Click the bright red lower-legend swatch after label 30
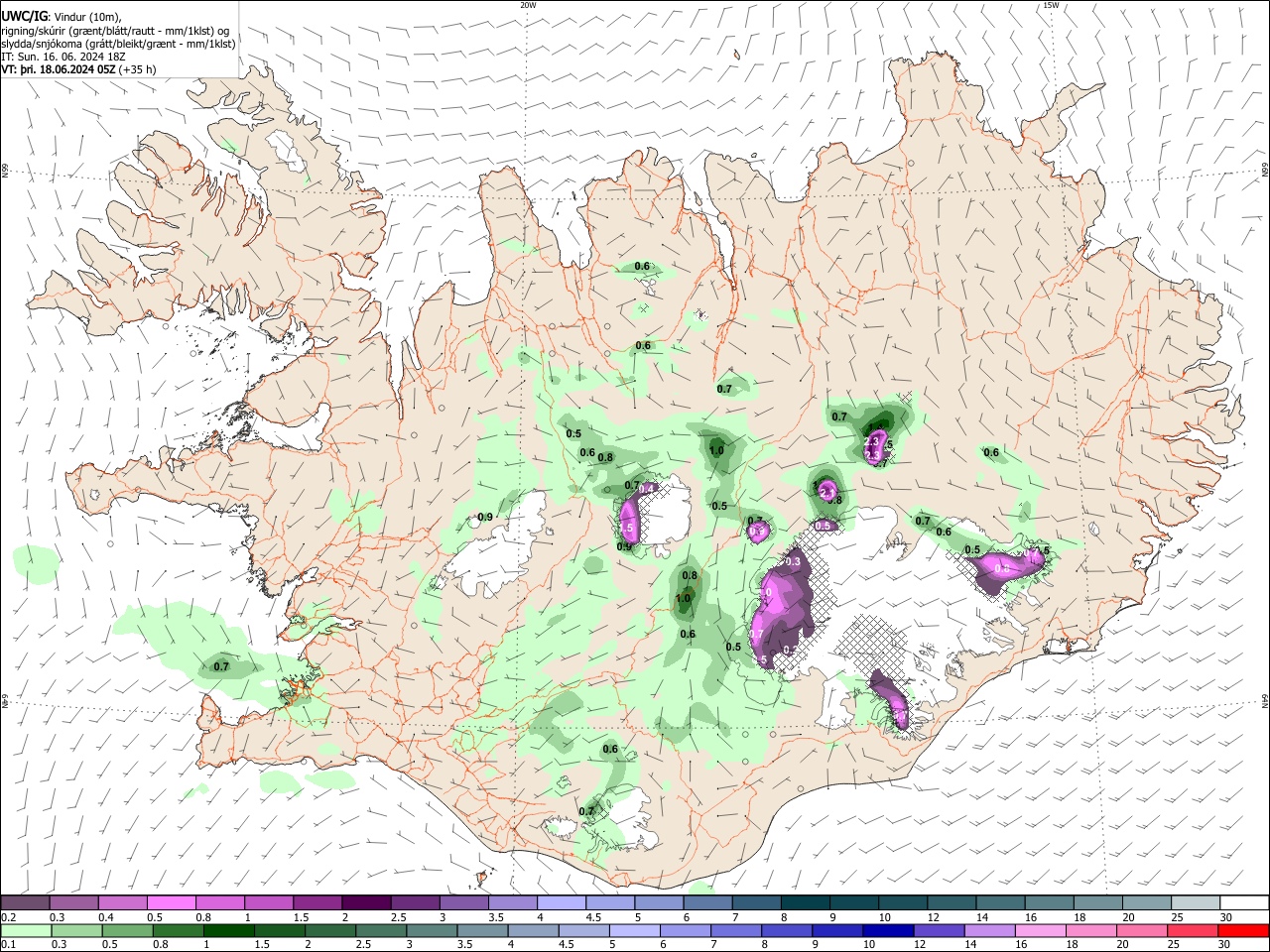 point(1244,930)
